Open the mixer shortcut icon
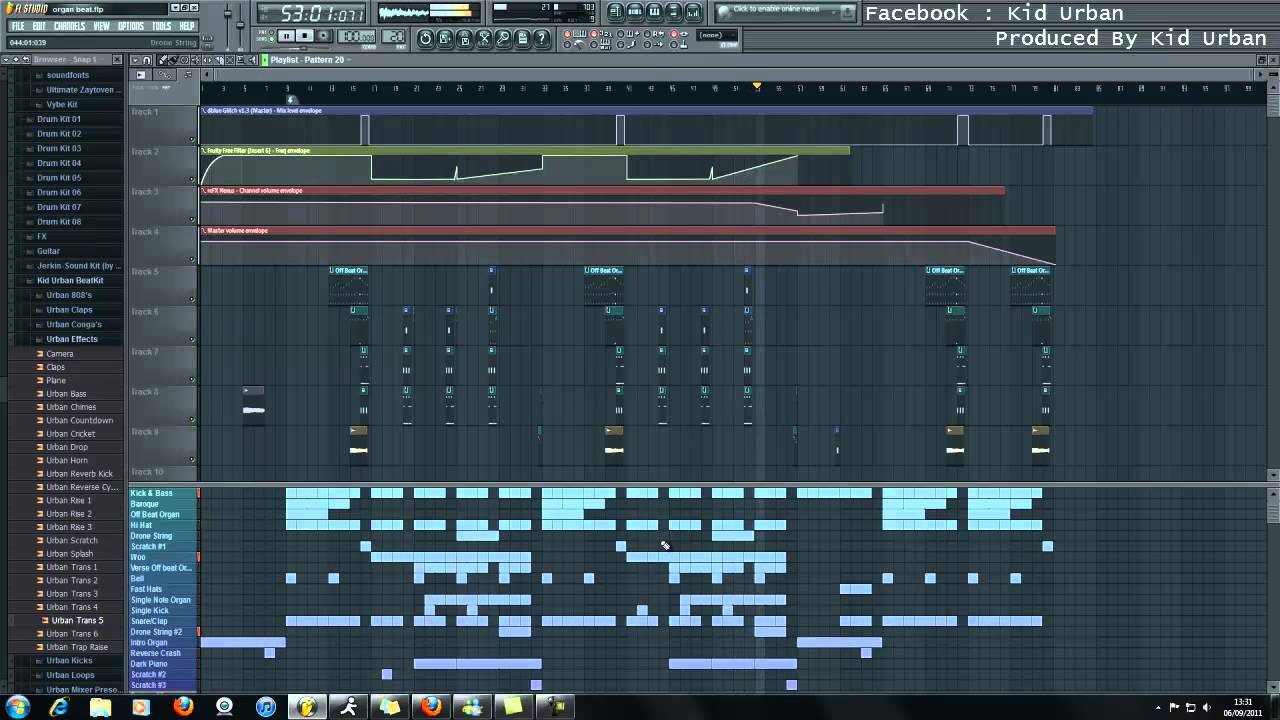 [693, 11]
